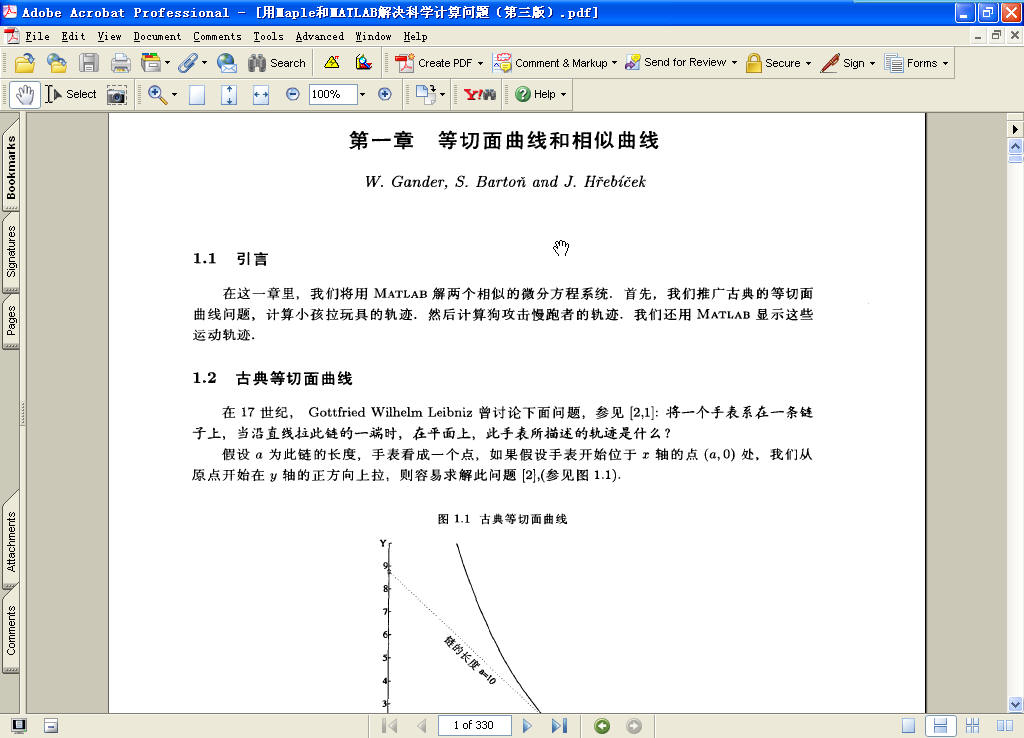1024x738 pixels.
Task: Expand the Zoom tool options arrow
Action: (x=174, y=95)
